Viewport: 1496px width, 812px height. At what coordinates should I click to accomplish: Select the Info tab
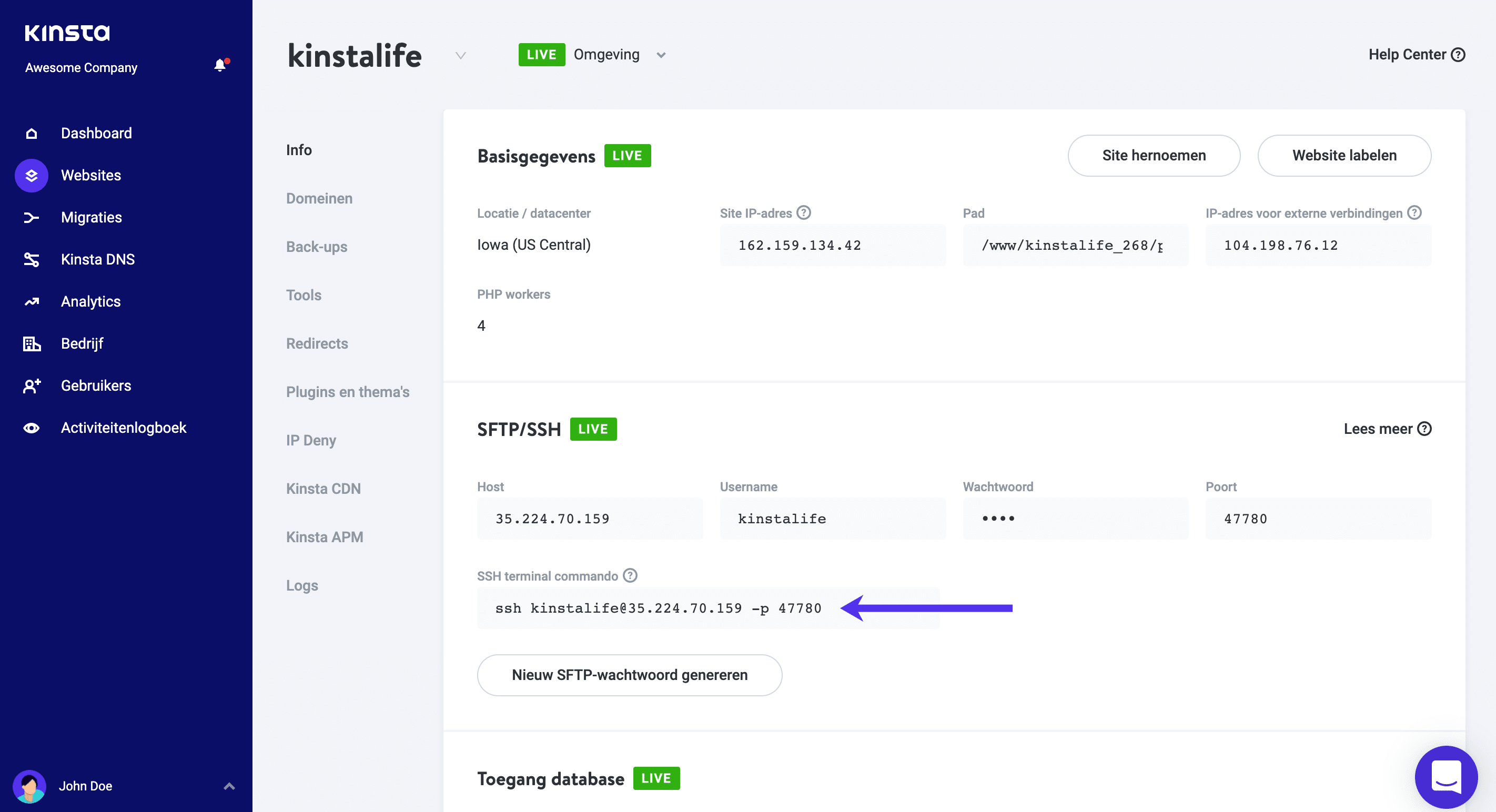pos(299,150)
